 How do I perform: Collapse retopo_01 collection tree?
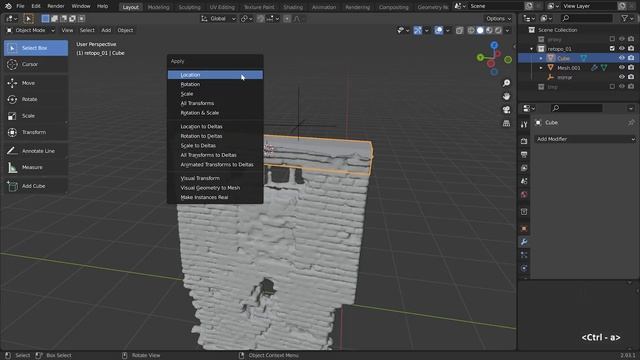point(532,49)
